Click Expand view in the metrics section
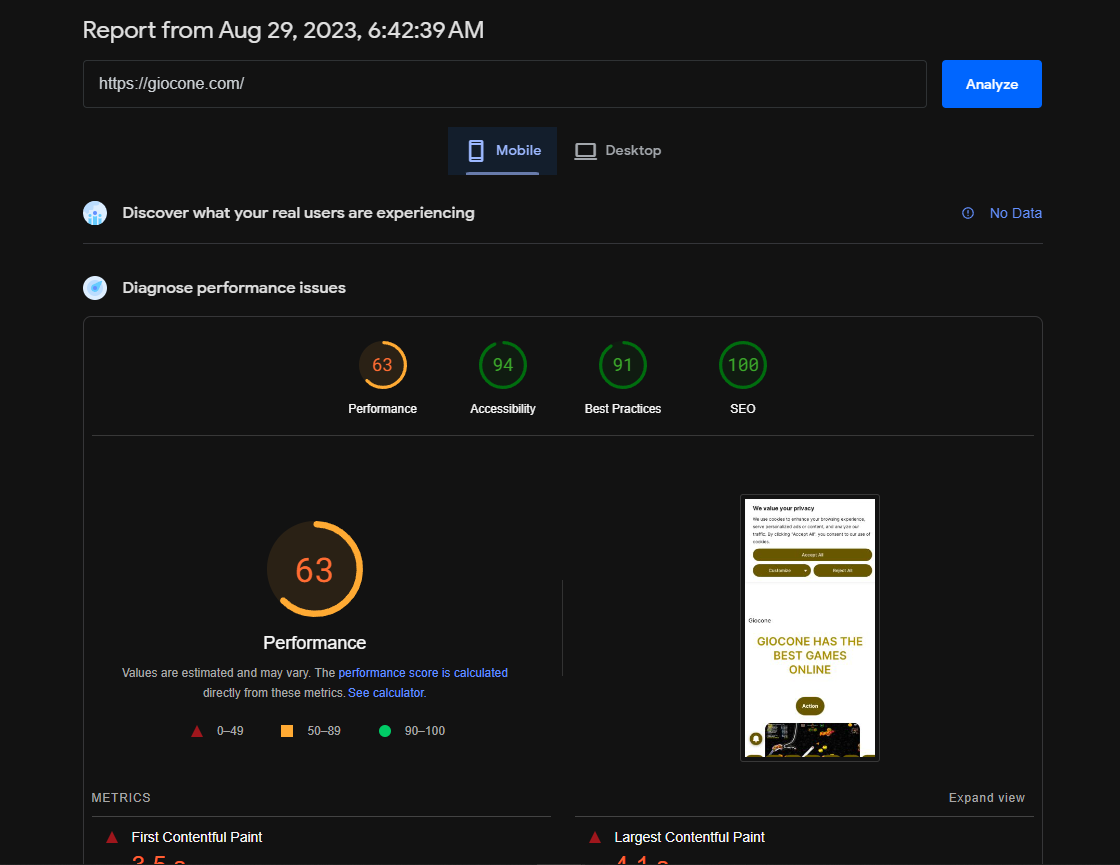The height and width of the screenshot is (865, 1120). coord(986,798)
